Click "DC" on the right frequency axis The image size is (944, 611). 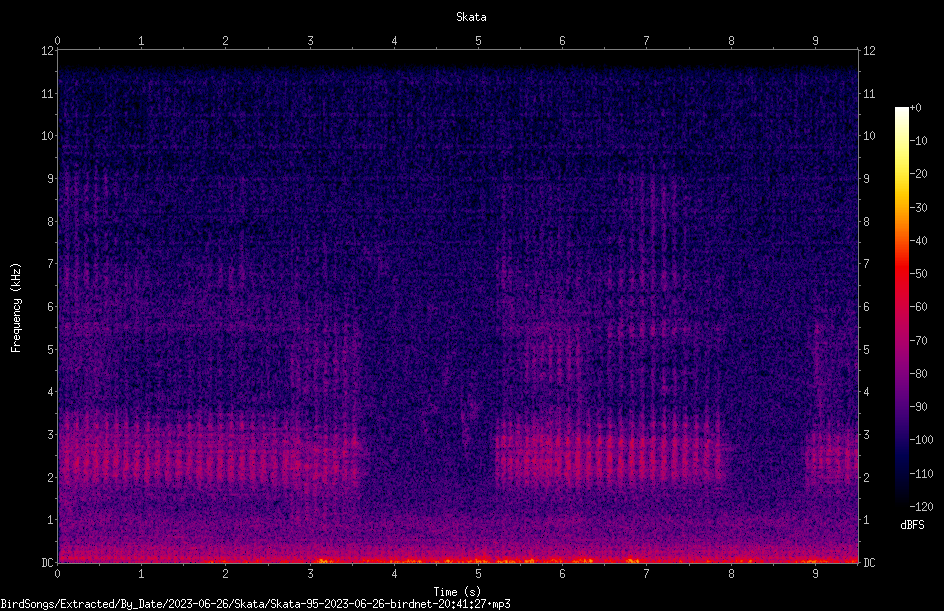tap(869, 562)
